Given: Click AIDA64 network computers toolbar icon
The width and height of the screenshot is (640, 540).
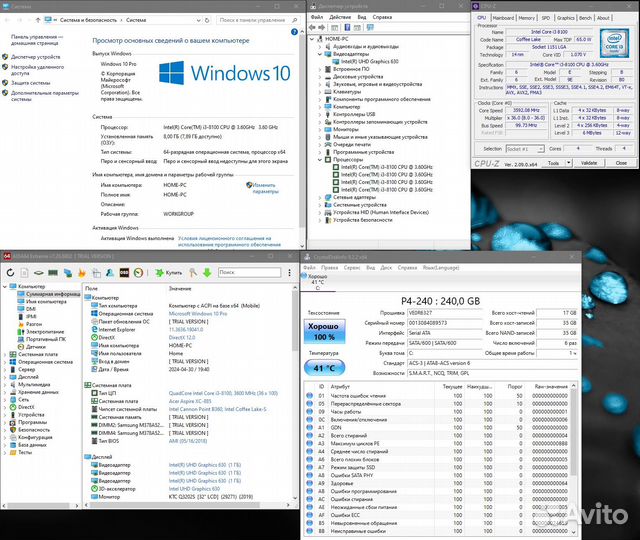Looking at the screenshot, I should [x=68, y=272].
